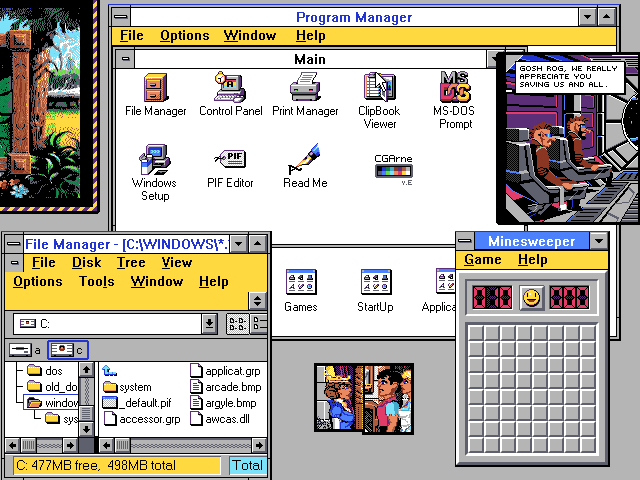Open File Manager document control-menu box
The height and width of the screenshot is (480, 640).
pos(14,262)
